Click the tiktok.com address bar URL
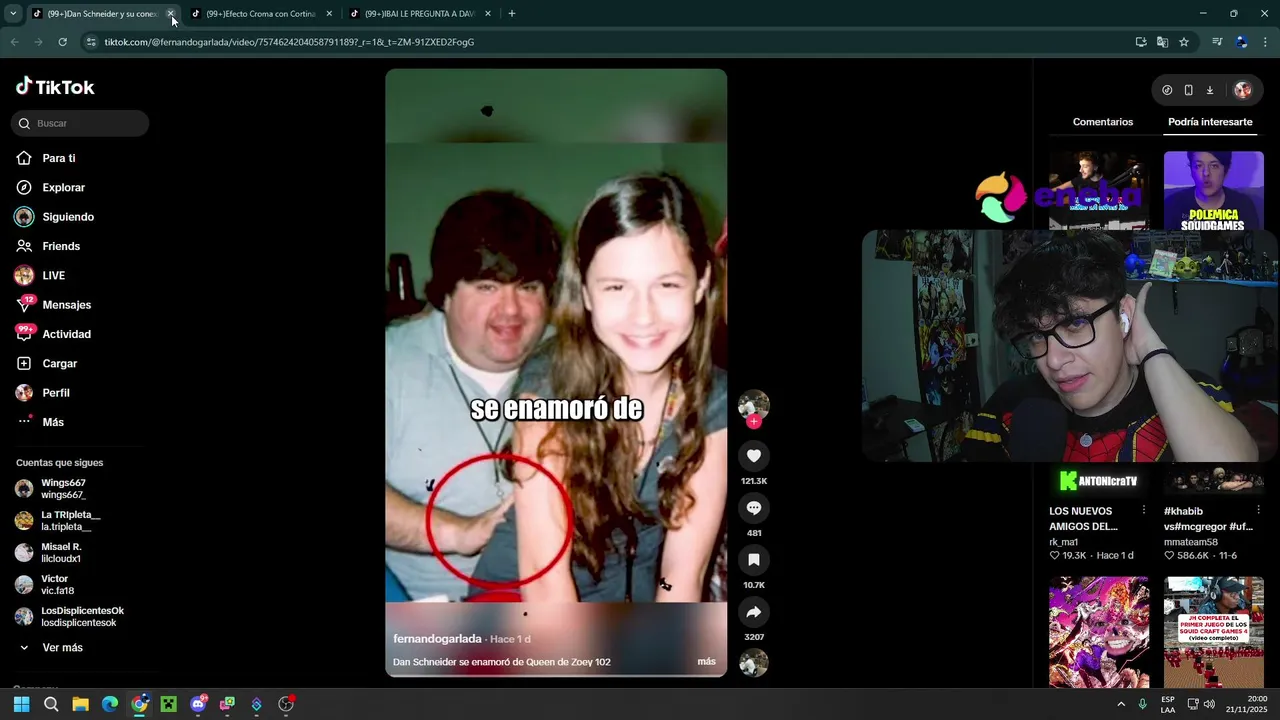 [289, 42]
